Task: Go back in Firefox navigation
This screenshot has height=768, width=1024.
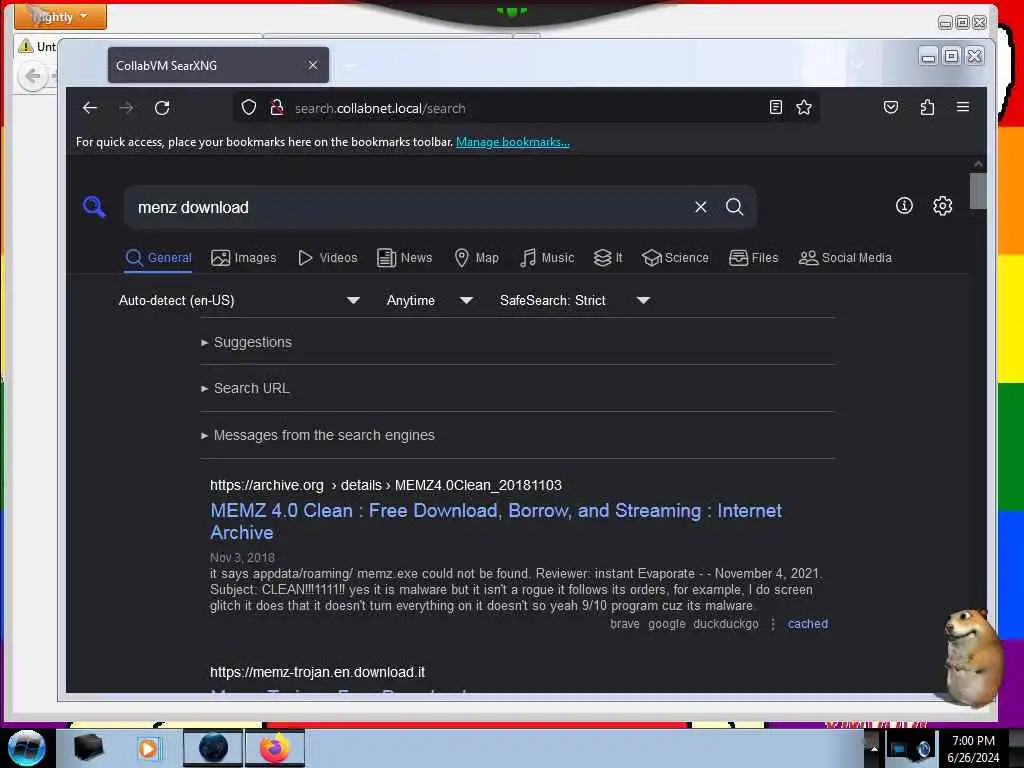Action: 89,108
